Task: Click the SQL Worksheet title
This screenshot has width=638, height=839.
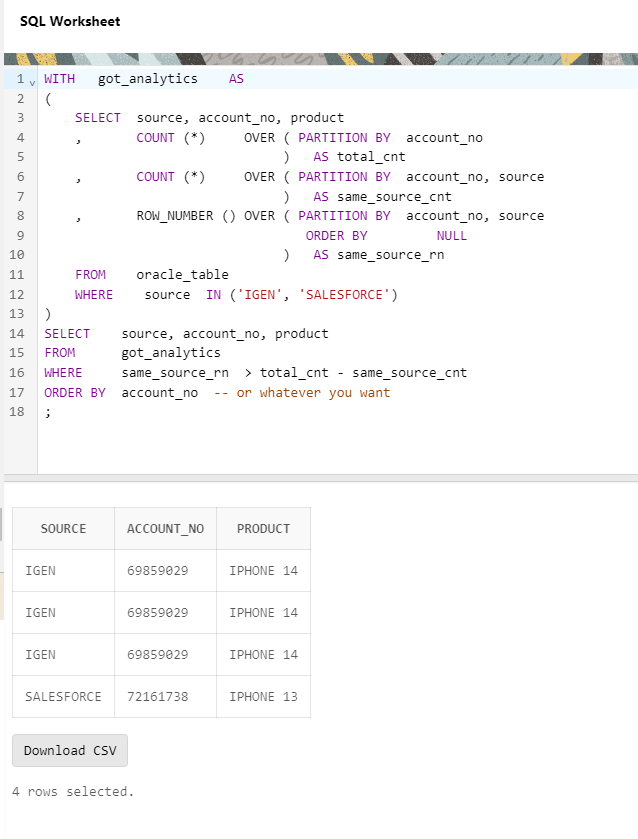Action: (70, 21)
